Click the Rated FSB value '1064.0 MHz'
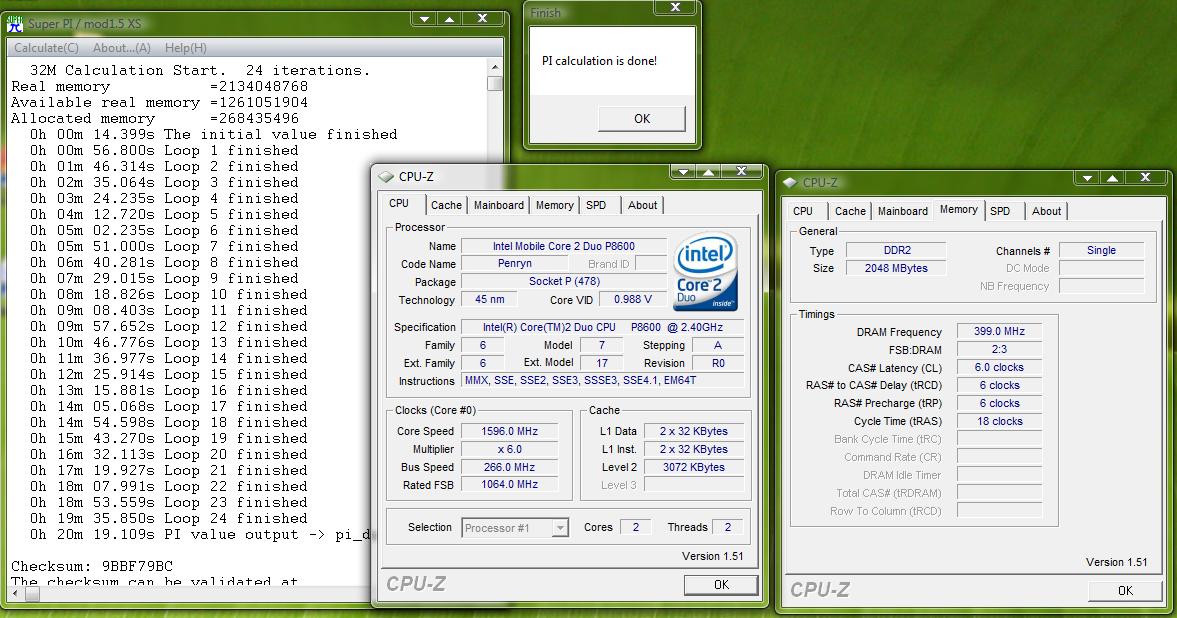Viewport: 1177px width, 618px height. [x=509, y=485]
